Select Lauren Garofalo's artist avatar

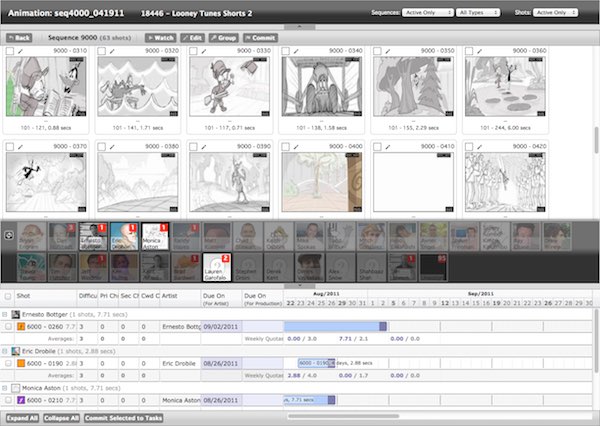(x=215, y=266)
